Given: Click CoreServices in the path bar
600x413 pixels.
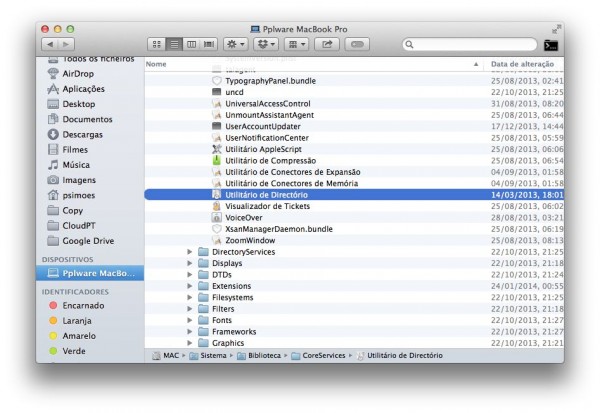Looking at the screenshot, I should (x=318, y=356).
